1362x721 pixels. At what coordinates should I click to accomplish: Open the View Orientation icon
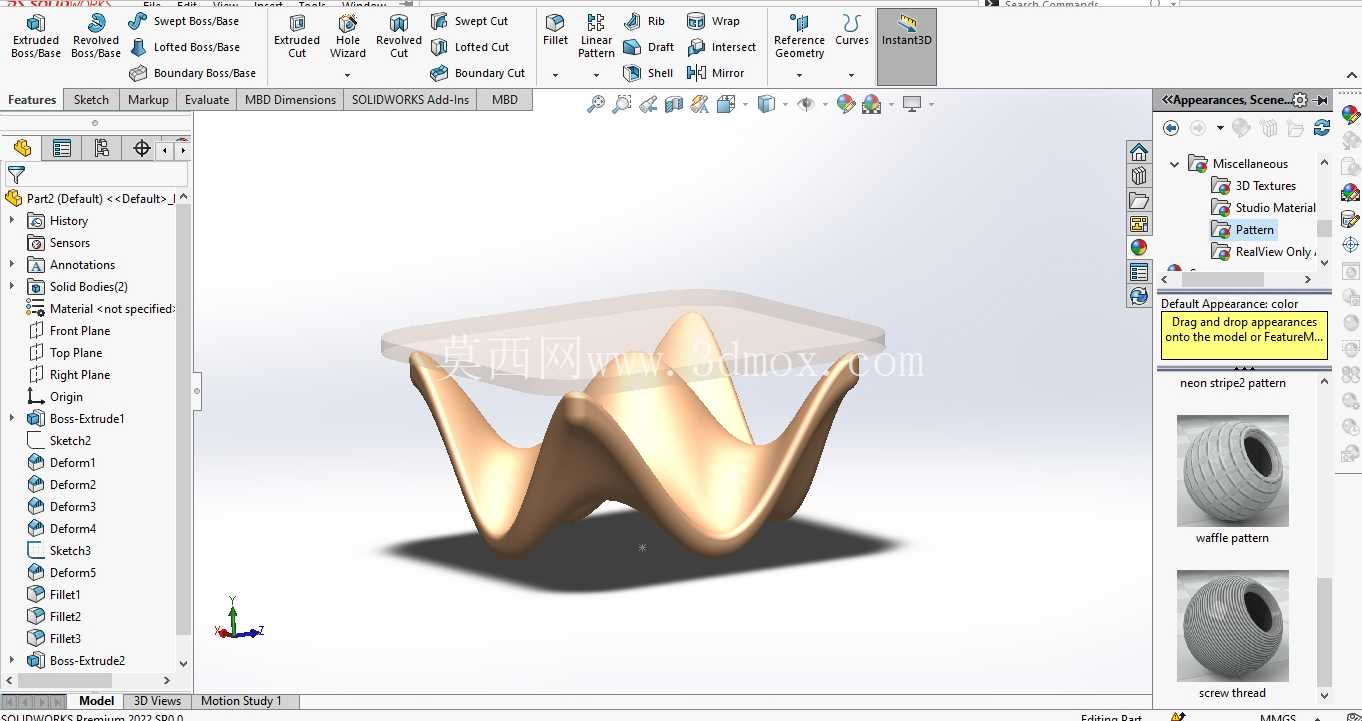727,104
